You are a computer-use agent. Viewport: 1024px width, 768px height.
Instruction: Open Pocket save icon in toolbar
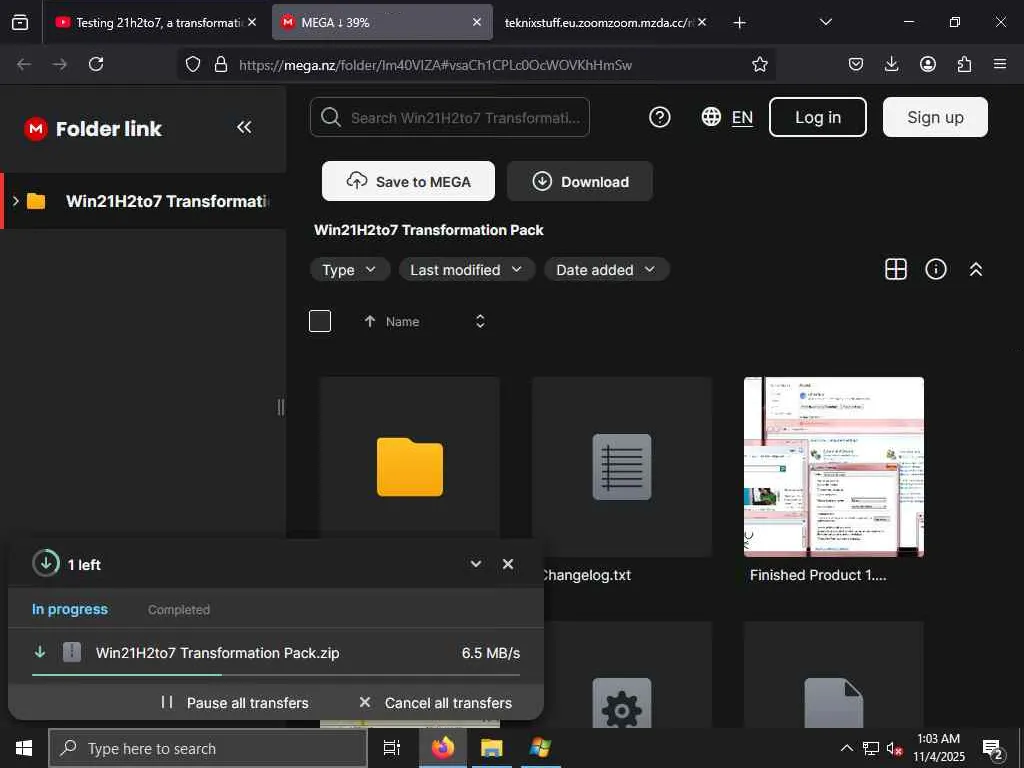pos(856,64)
